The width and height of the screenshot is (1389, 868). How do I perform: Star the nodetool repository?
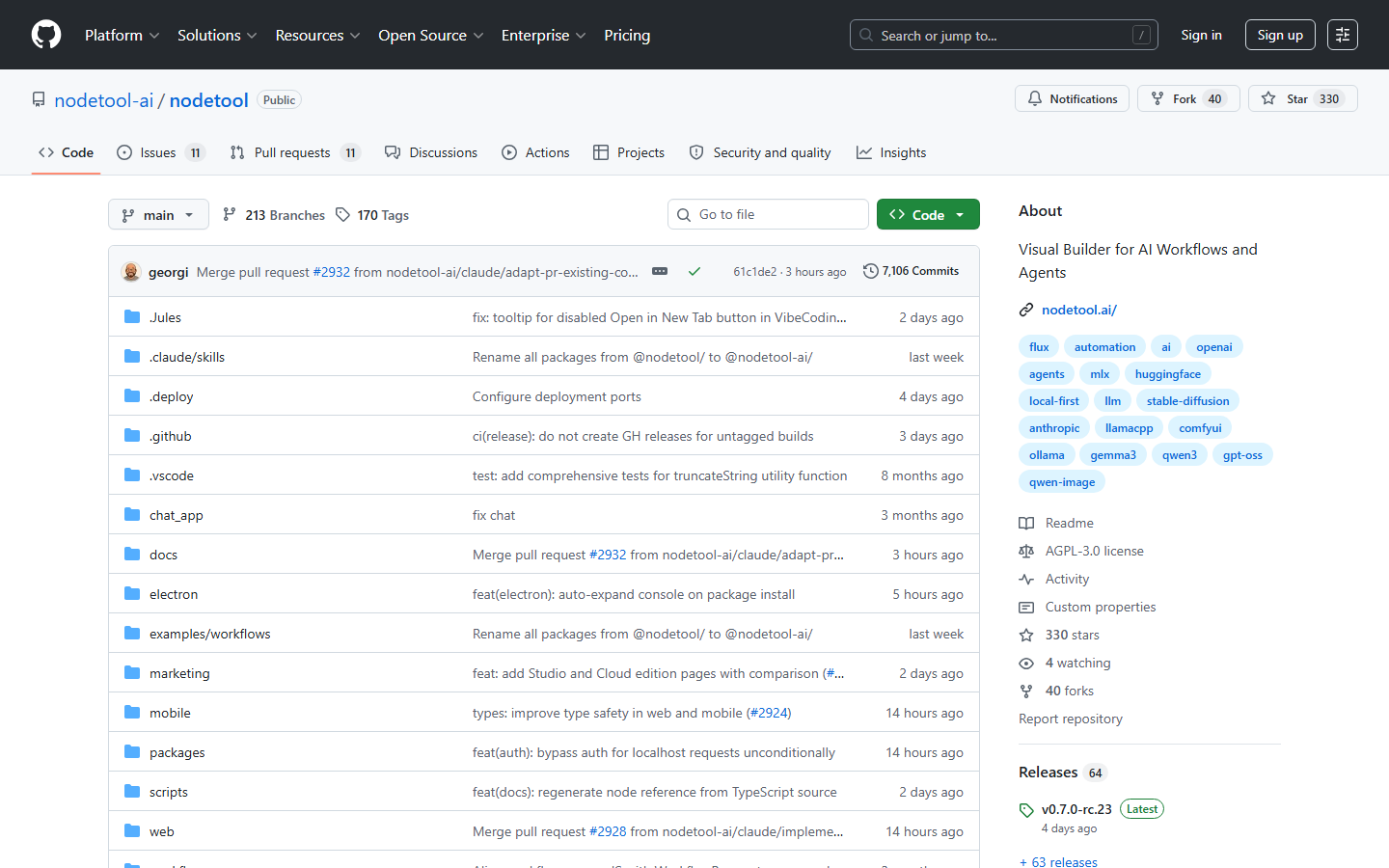tap(1302, 98)
